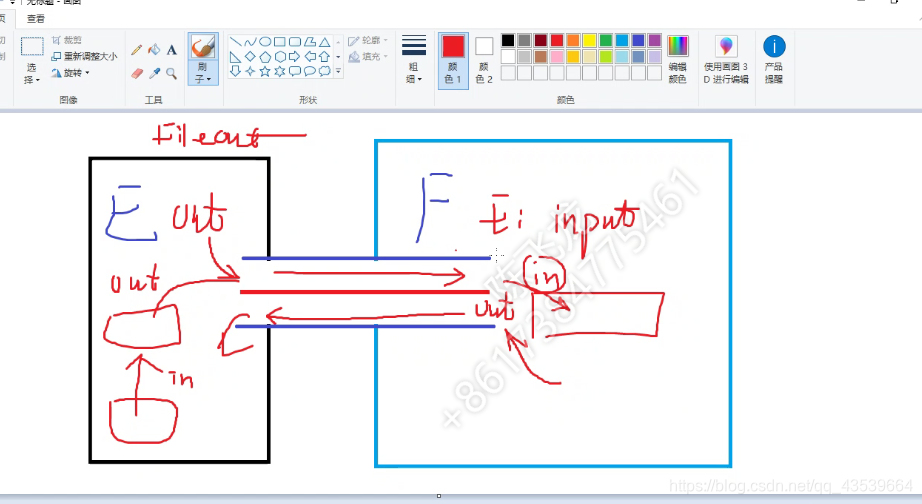
Task: Click the canvas bottom resize handle
Action: (439, 496)
